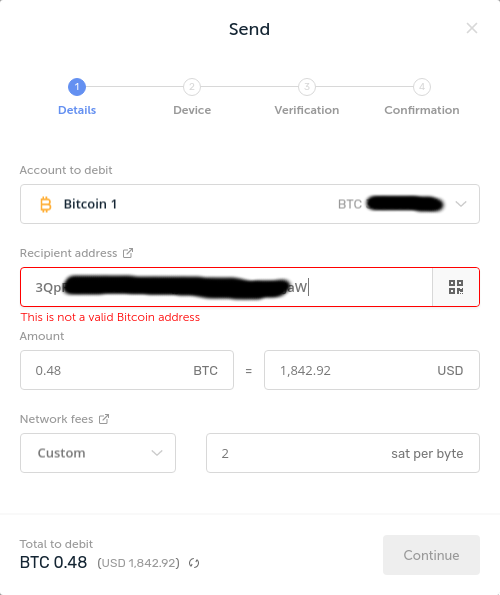Viewport: 500px width, 595px height.
Task: Select step 4 Confirmation circle
Action: tap(422, 87)
